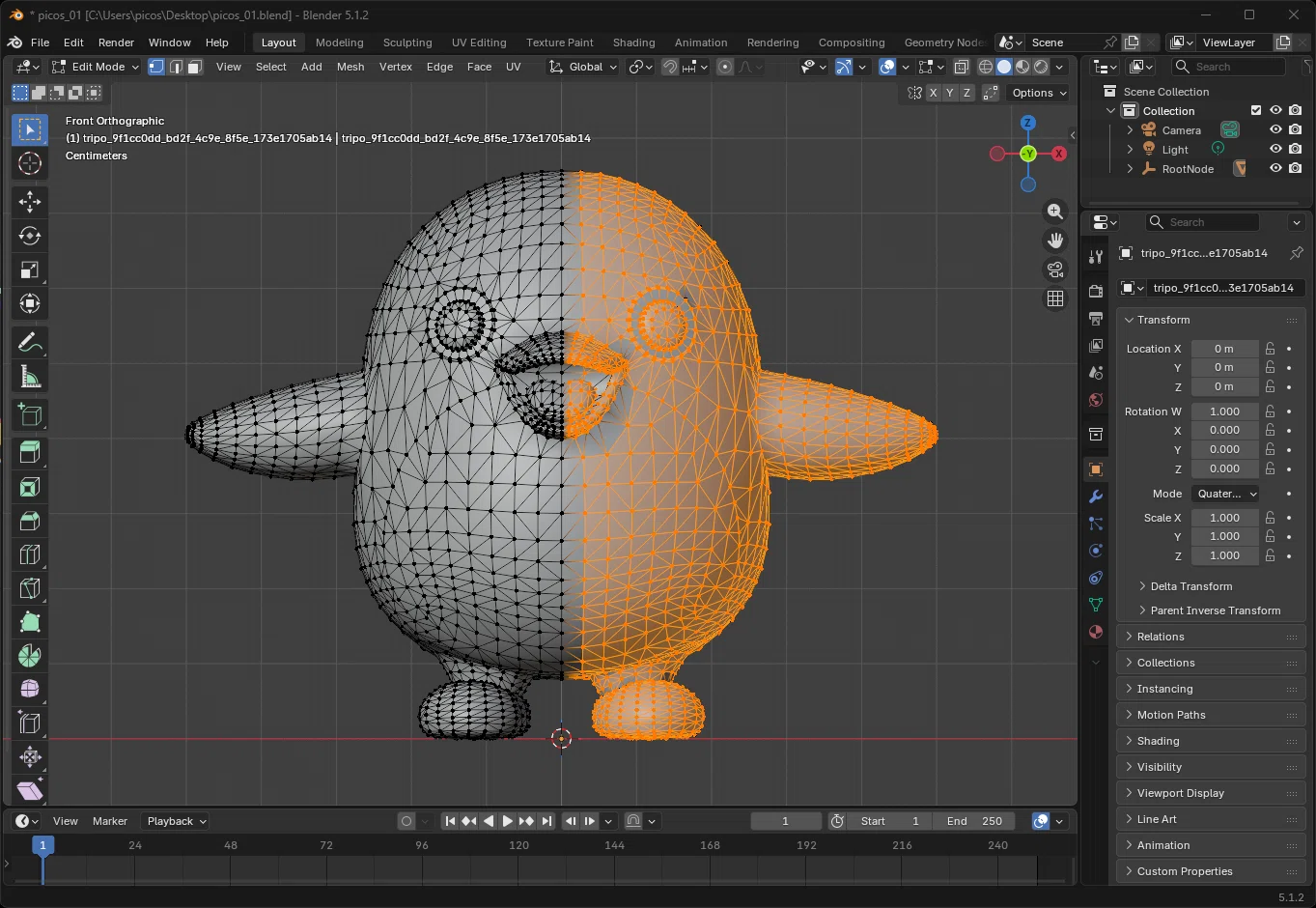Expand the Viewport Display panel
The width and height of the screenshot is (1316, 908).
click(1211, 793)
